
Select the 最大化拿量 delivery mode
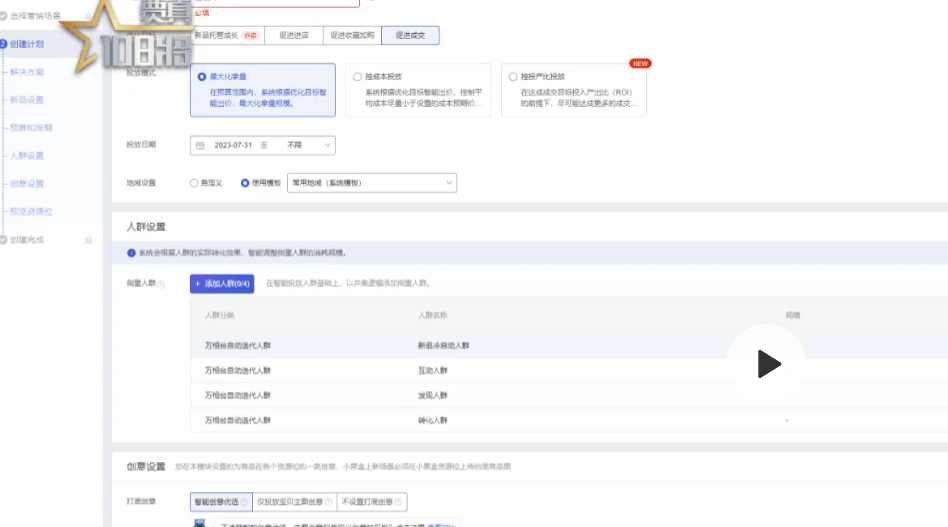(x=202, y=76)
